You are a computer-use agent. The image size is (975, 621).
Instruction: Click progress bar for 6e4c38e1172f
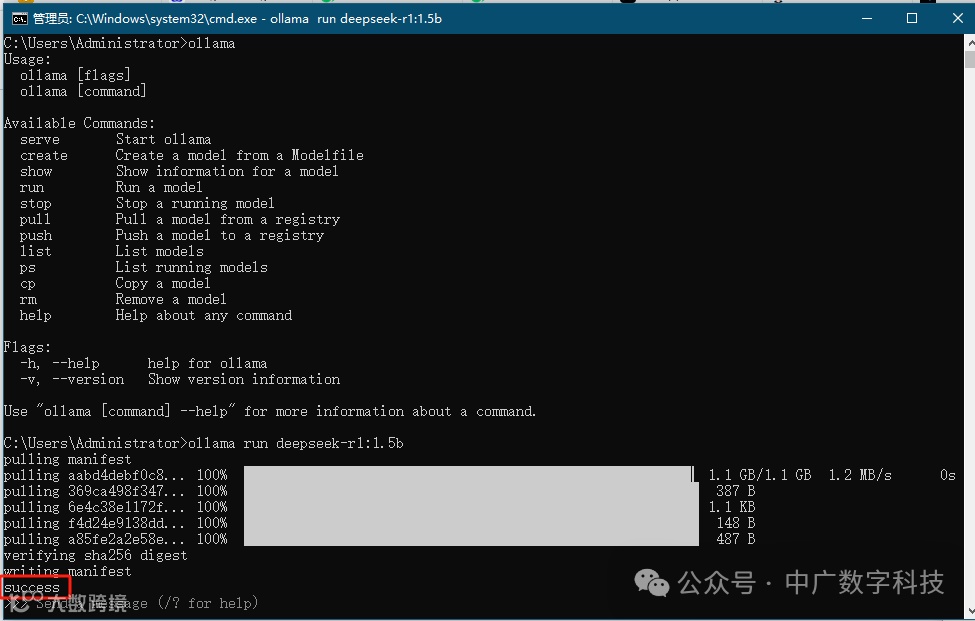point(471,507)
